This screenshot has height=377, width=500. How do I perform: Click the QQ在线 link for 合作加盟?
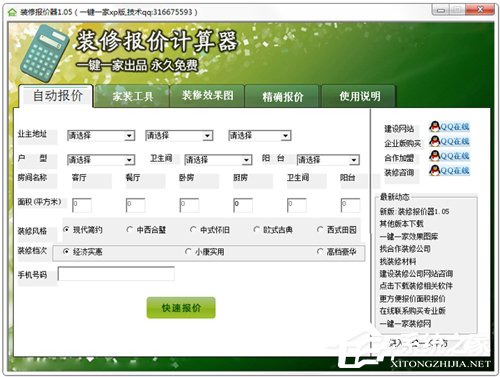(x=455, y=156)
